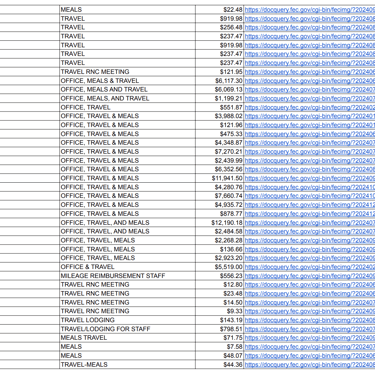
Task: Click the MILEAGE REIMBURSEMENT STAFF cell
Action: click(127, 276)
